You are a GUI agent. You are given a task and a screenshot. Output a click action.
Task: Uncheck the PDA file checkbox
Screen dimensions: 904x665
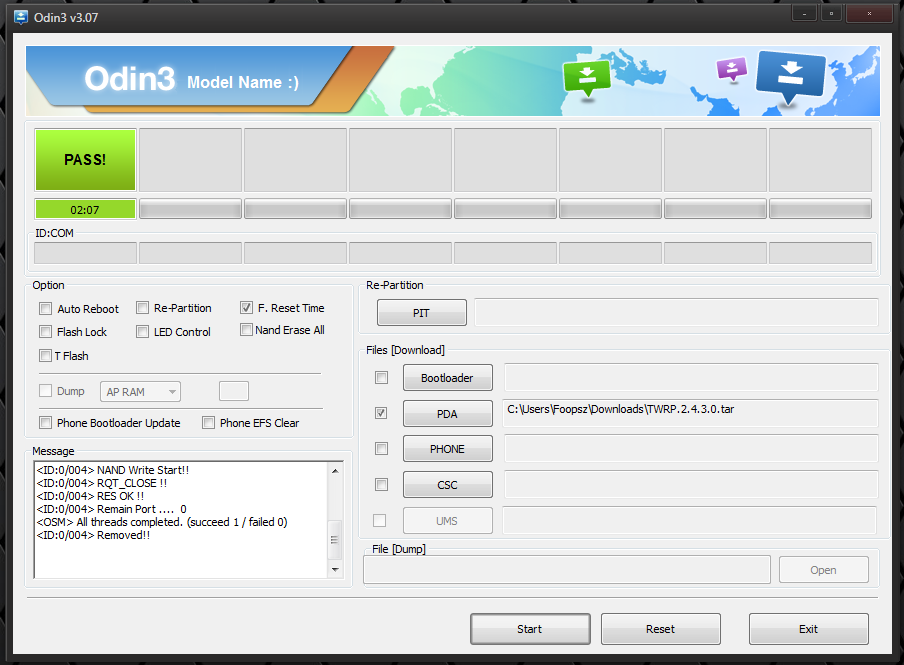381,413
